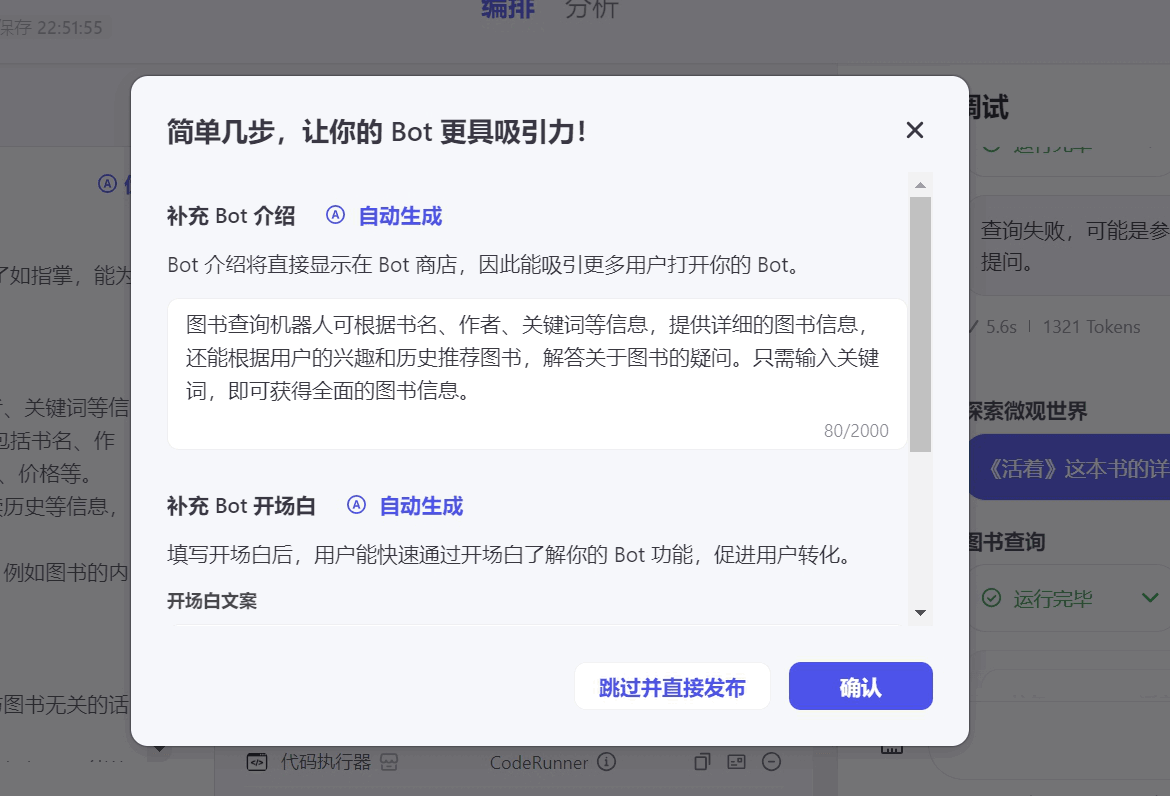
Task: Focus the Bot introduction text area
Action: (537, 374)
